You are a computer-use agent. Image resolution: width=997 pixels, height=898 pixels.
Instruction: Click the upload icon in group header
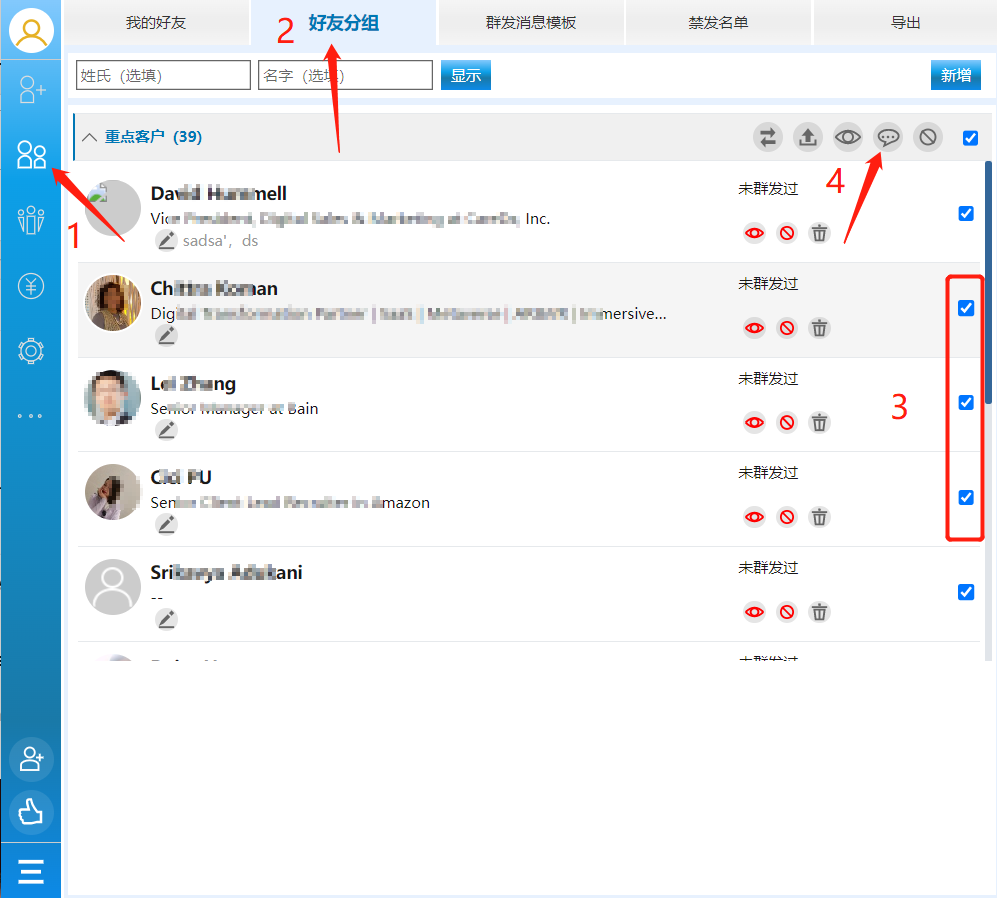coord(808,138)
